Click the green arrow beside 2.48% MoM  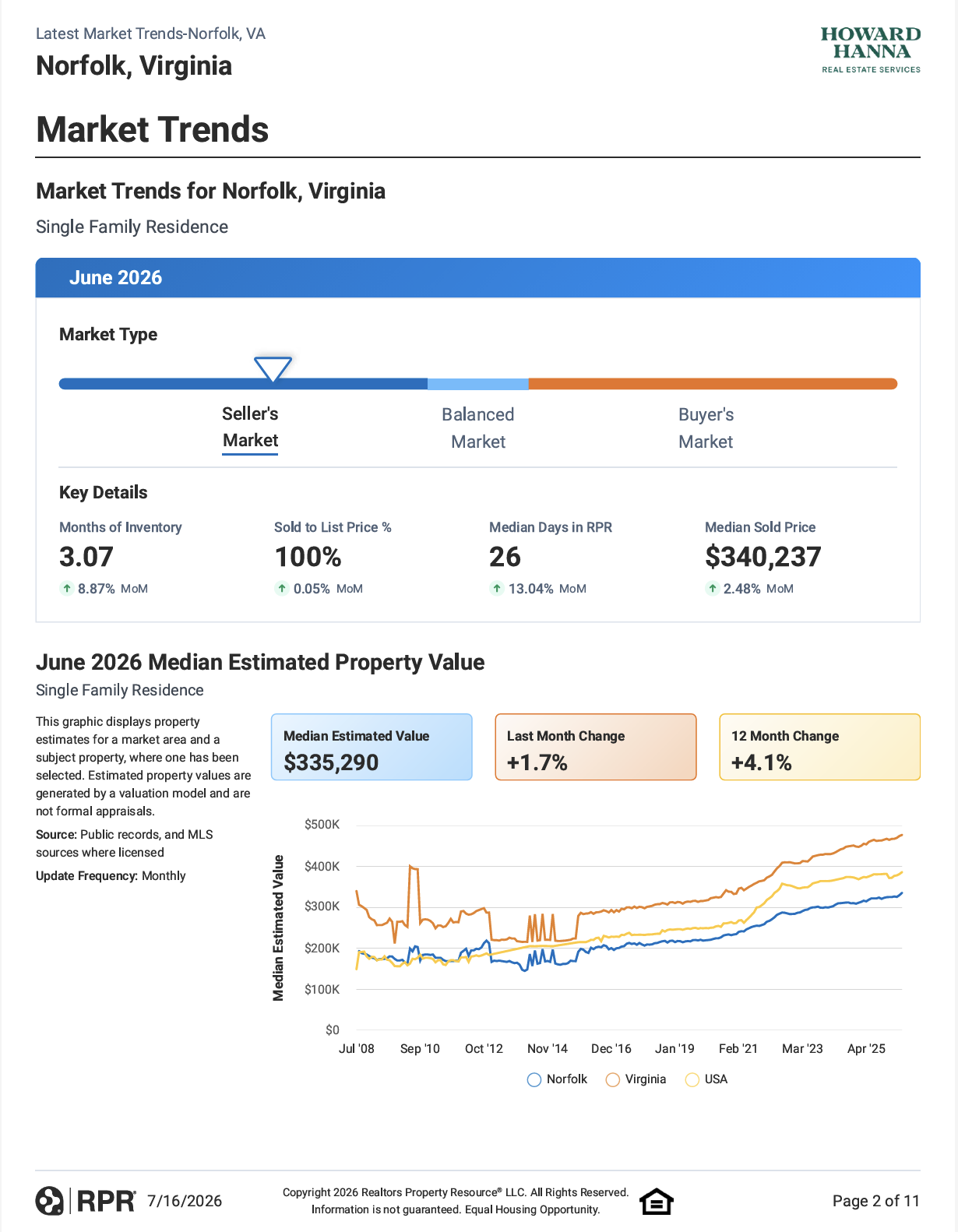coord(712,589)
